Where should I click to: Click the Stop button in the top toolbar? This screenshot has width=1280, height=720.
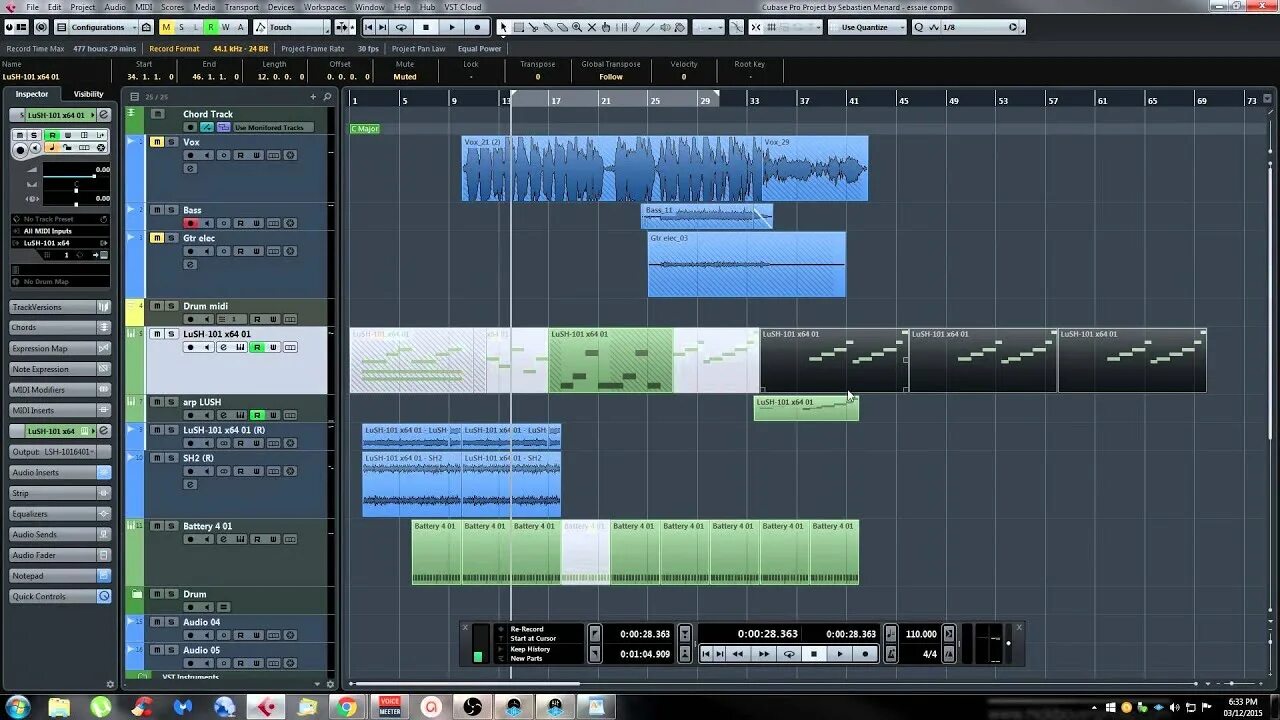[426, 27]
